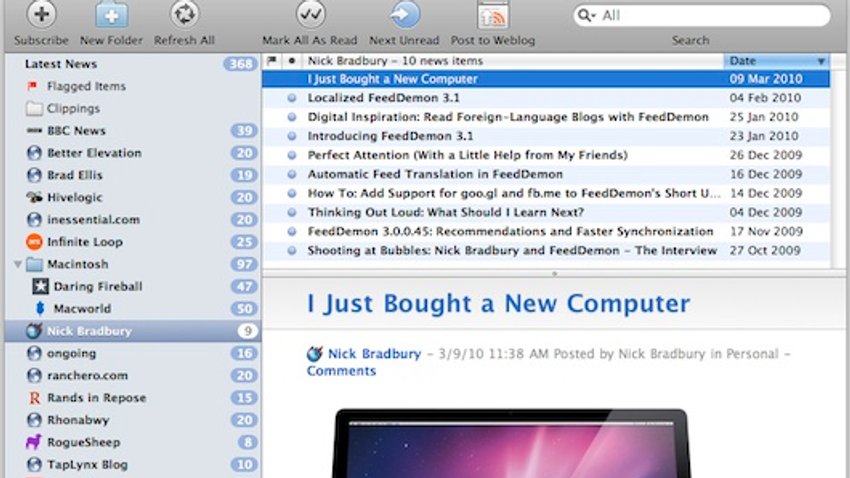Click the computer image in article
The image size is (850, 478).
click(512, 443)
